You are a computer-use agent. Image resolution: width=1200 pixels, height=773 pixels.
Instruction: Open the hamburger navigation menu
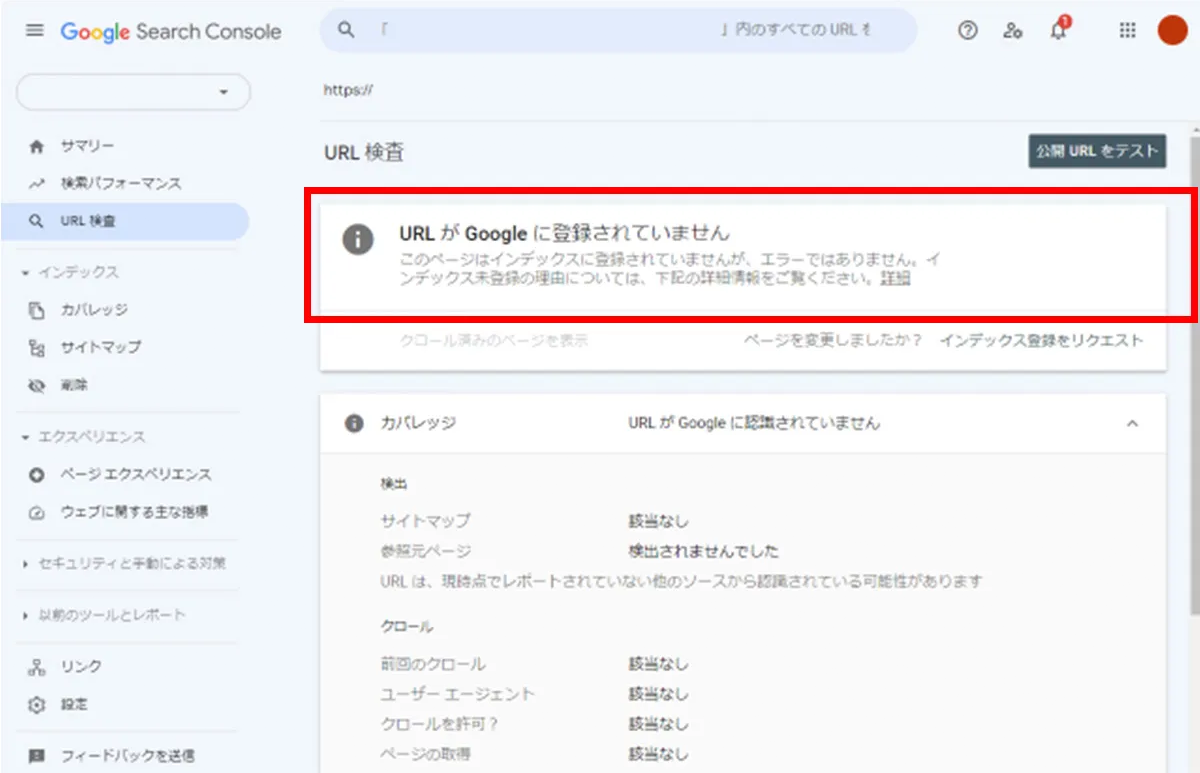tap(35, 31)
